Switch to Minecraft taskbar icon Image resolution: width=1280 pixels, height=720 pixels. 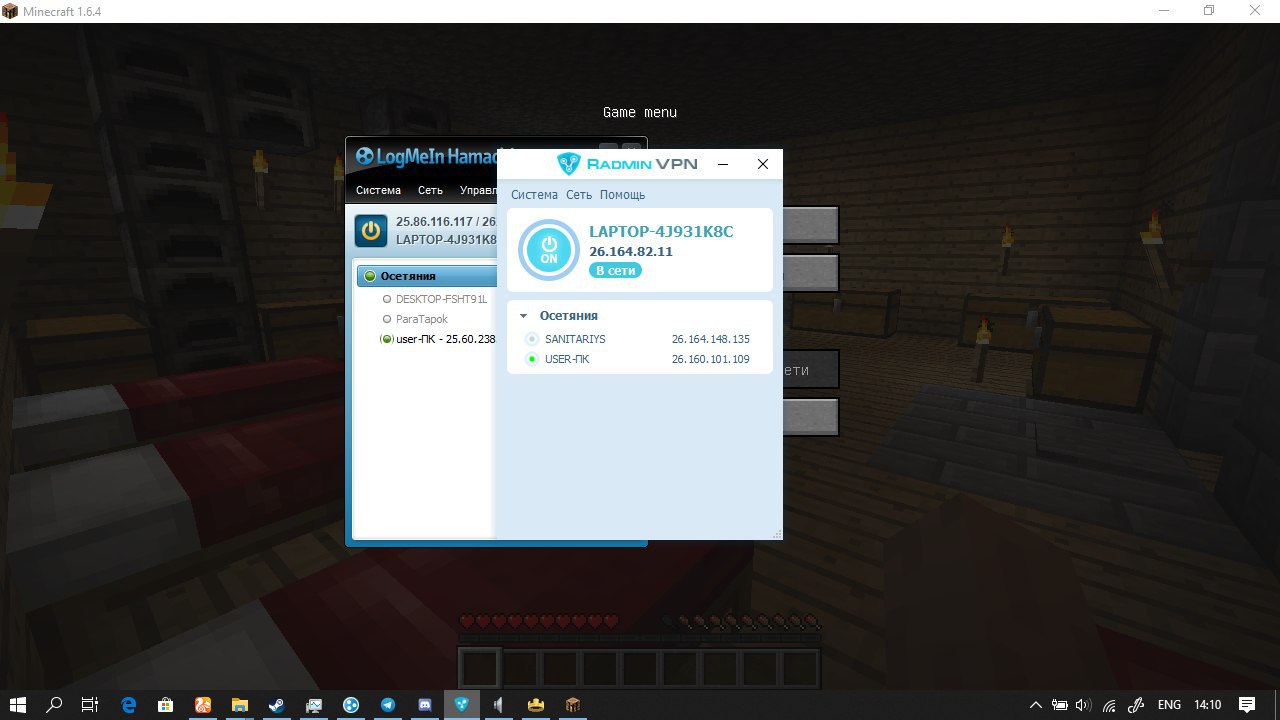(573, 704)
